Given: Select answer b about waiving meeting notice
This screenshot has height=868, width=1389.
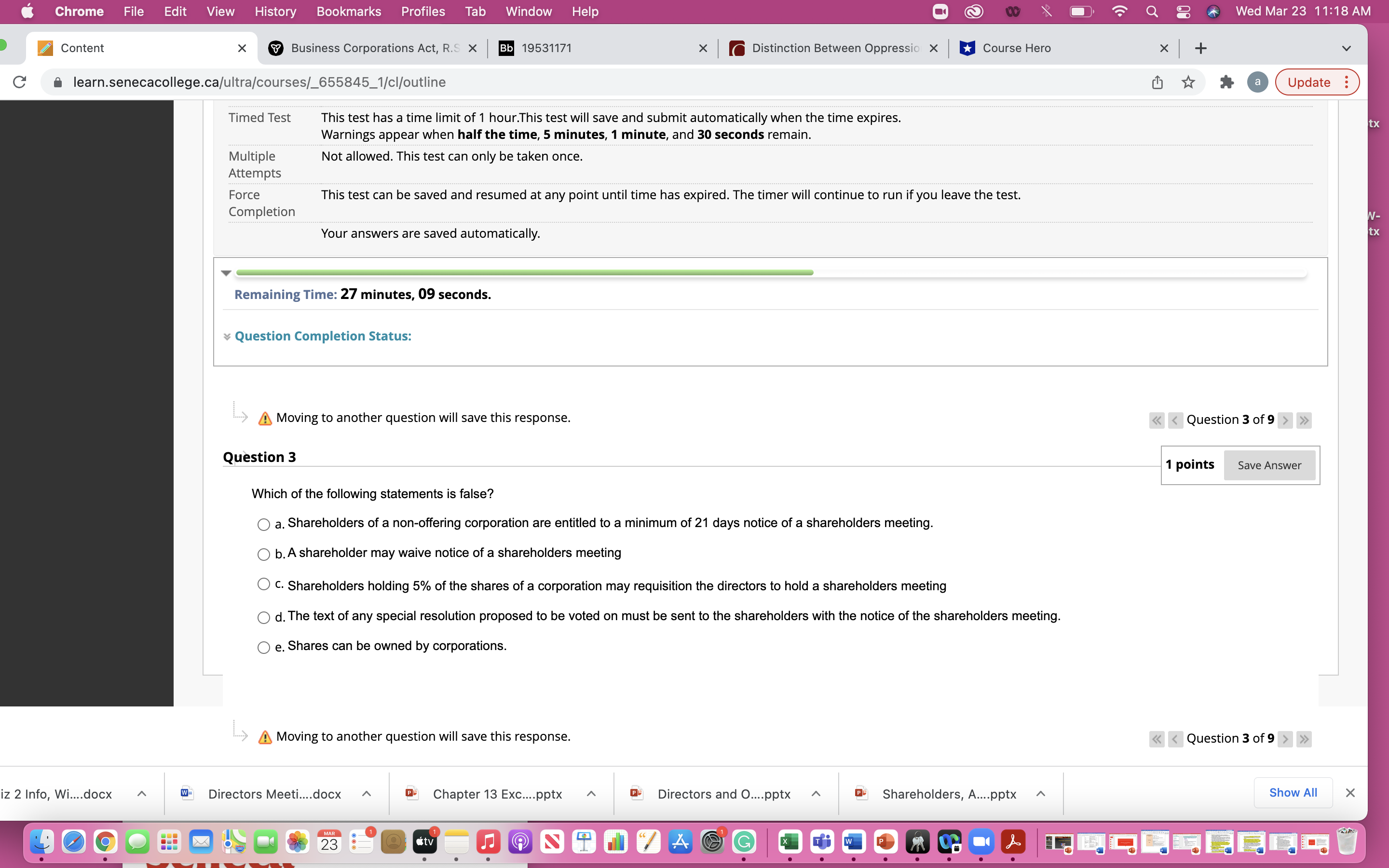Looking at the screenshot, I should (x=264, y=554).
